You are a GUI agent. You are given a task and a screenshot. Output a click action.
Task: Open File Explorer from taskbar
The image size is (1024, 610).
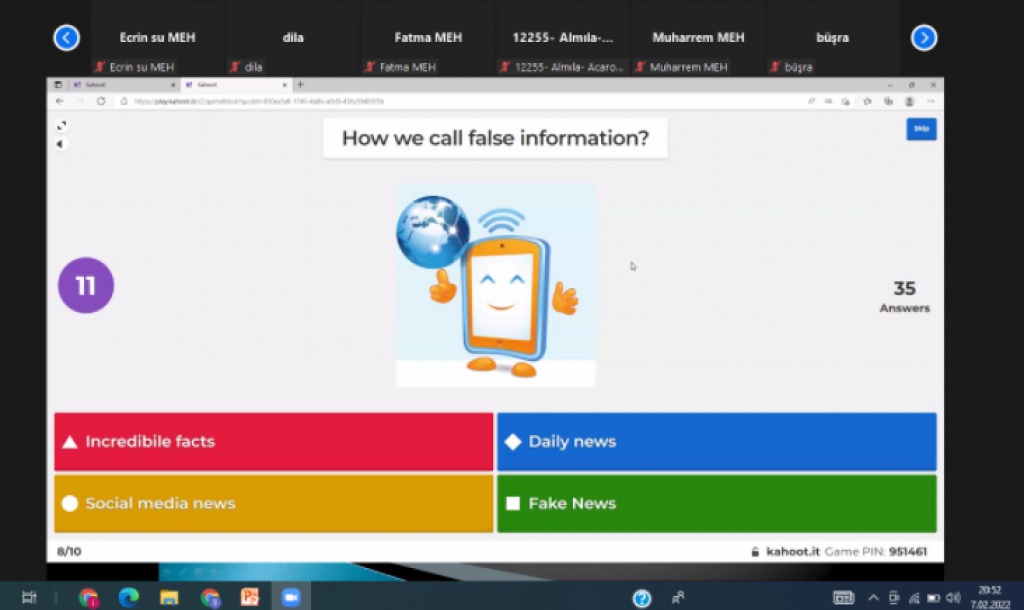(169, 597)
